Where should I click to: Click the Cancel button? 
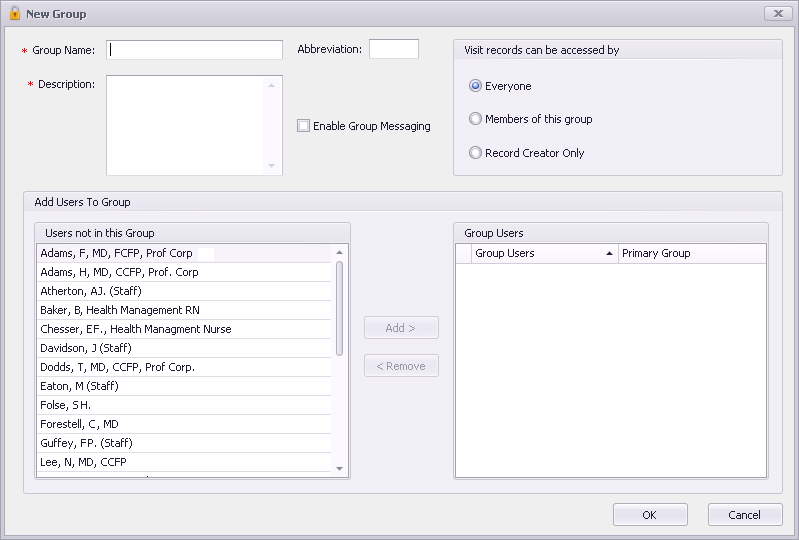745,515
